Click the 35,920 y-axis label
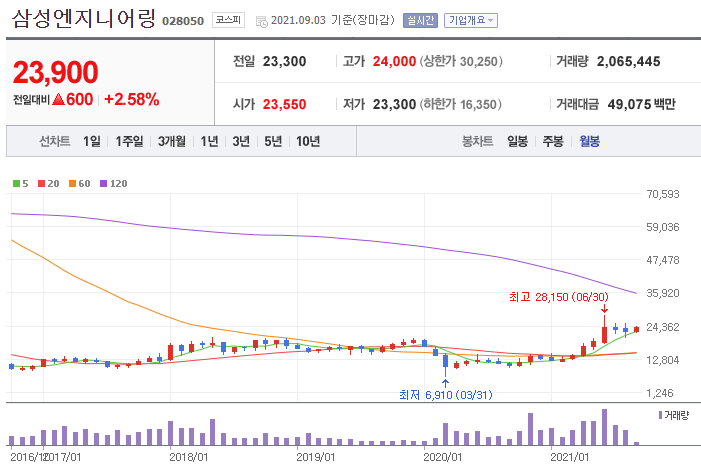 point(663,293)
